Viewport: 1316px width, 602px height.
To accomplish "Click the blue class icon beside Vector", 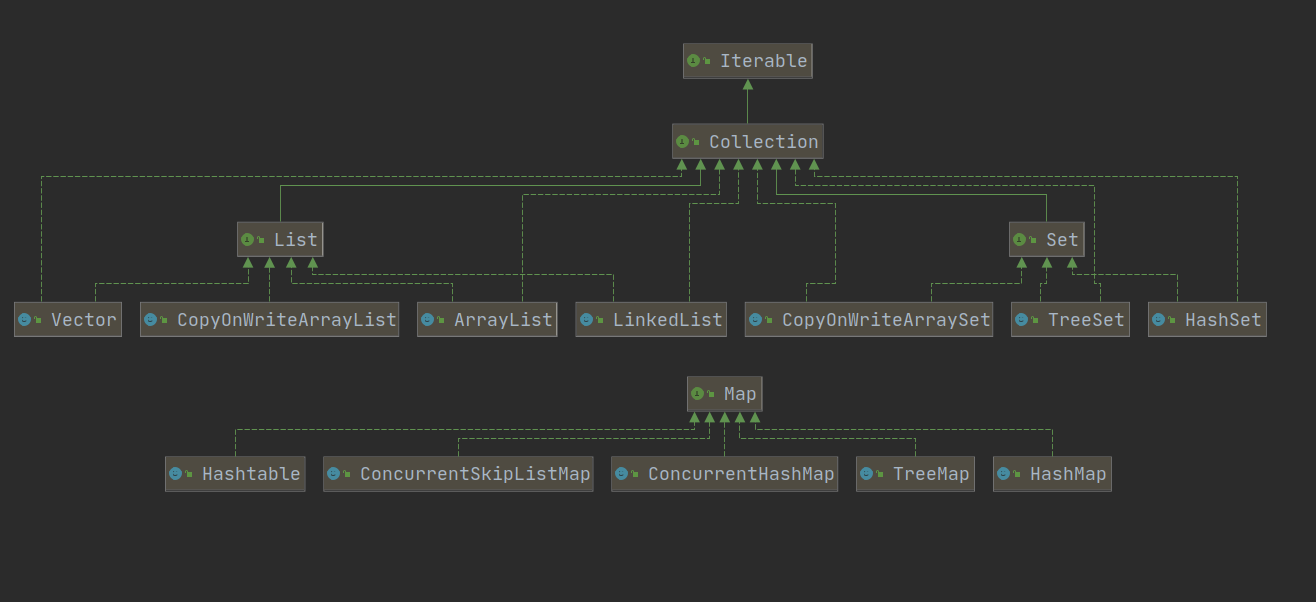I will coord(24,320).
